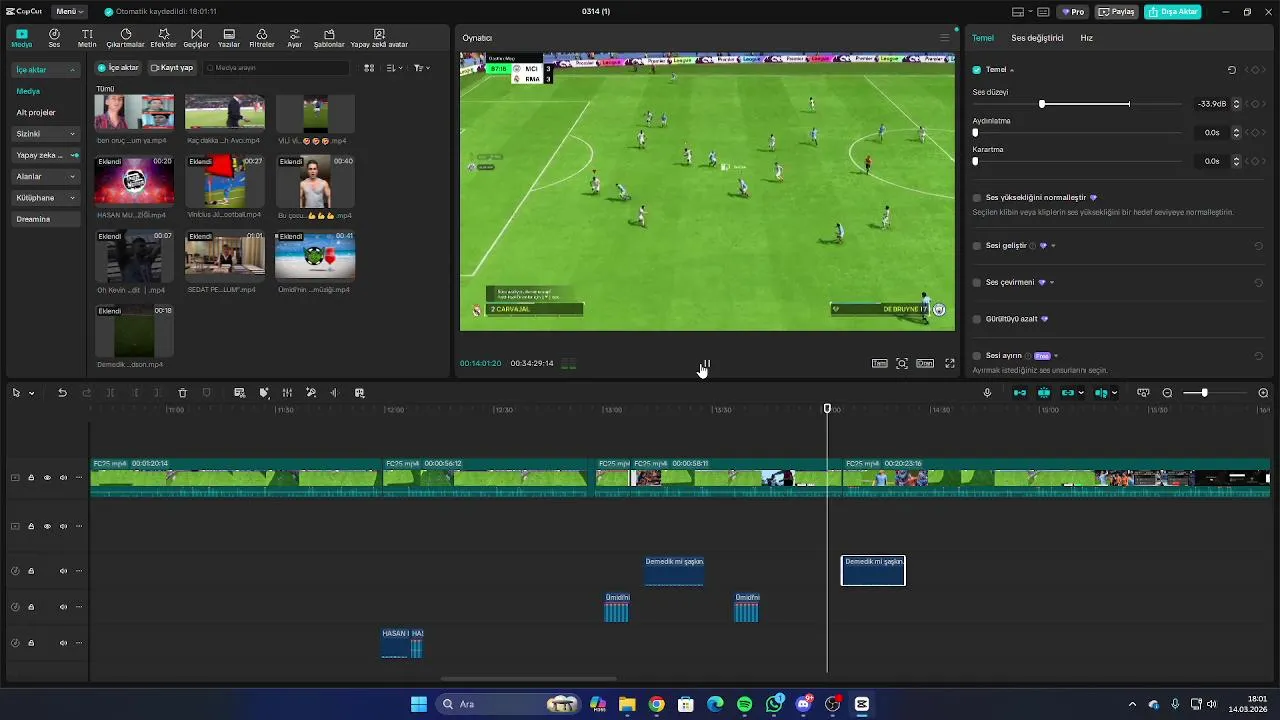
Task: Open the Geçişler transitions tab
Action: (196, 38)
